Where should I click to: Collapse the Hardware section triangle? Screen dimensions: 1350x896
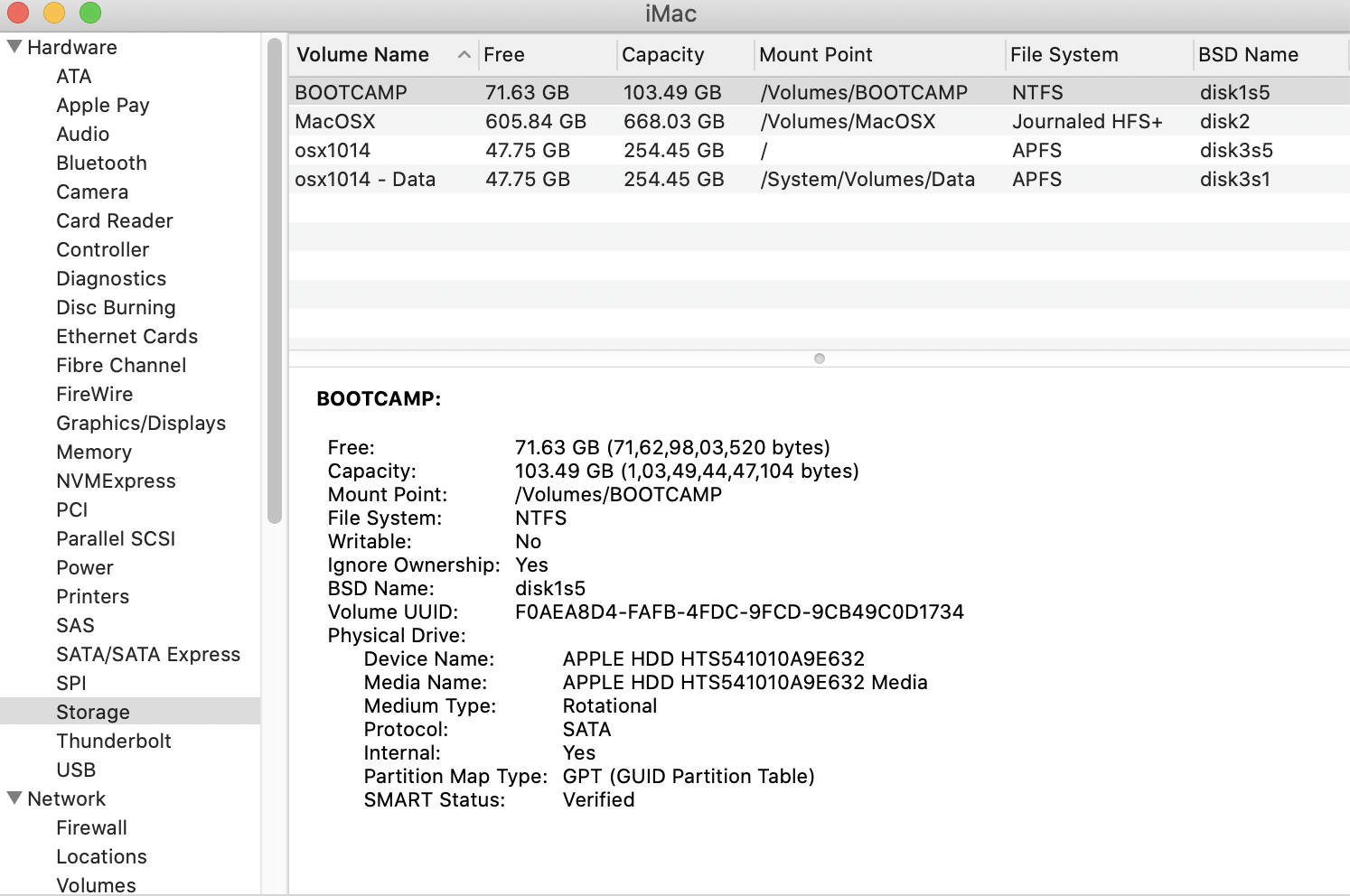[x=14, y=47]
